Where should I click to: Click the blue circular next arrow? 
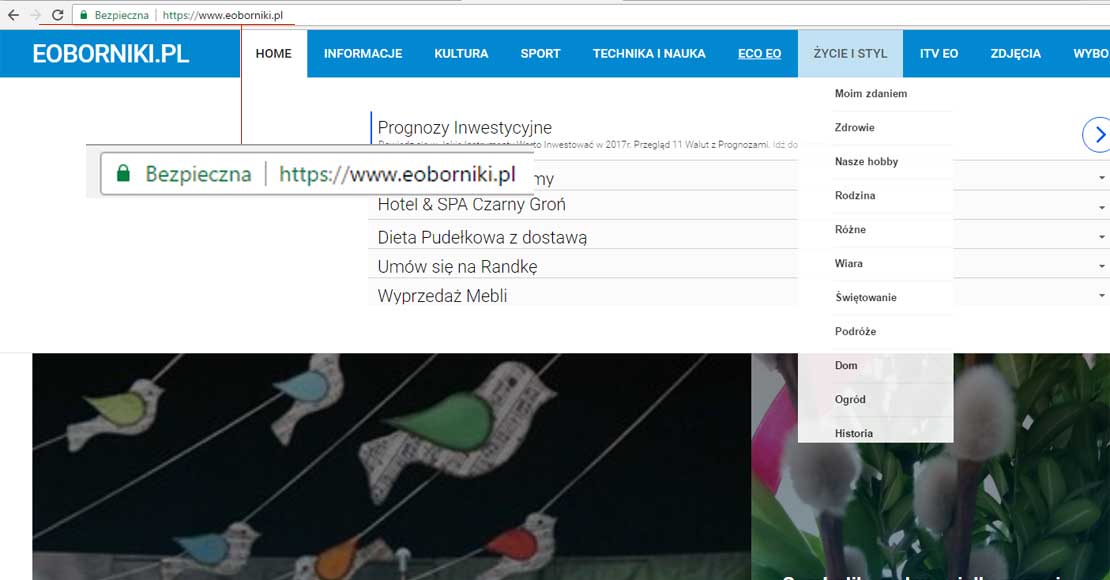(x=1097, y=135)
